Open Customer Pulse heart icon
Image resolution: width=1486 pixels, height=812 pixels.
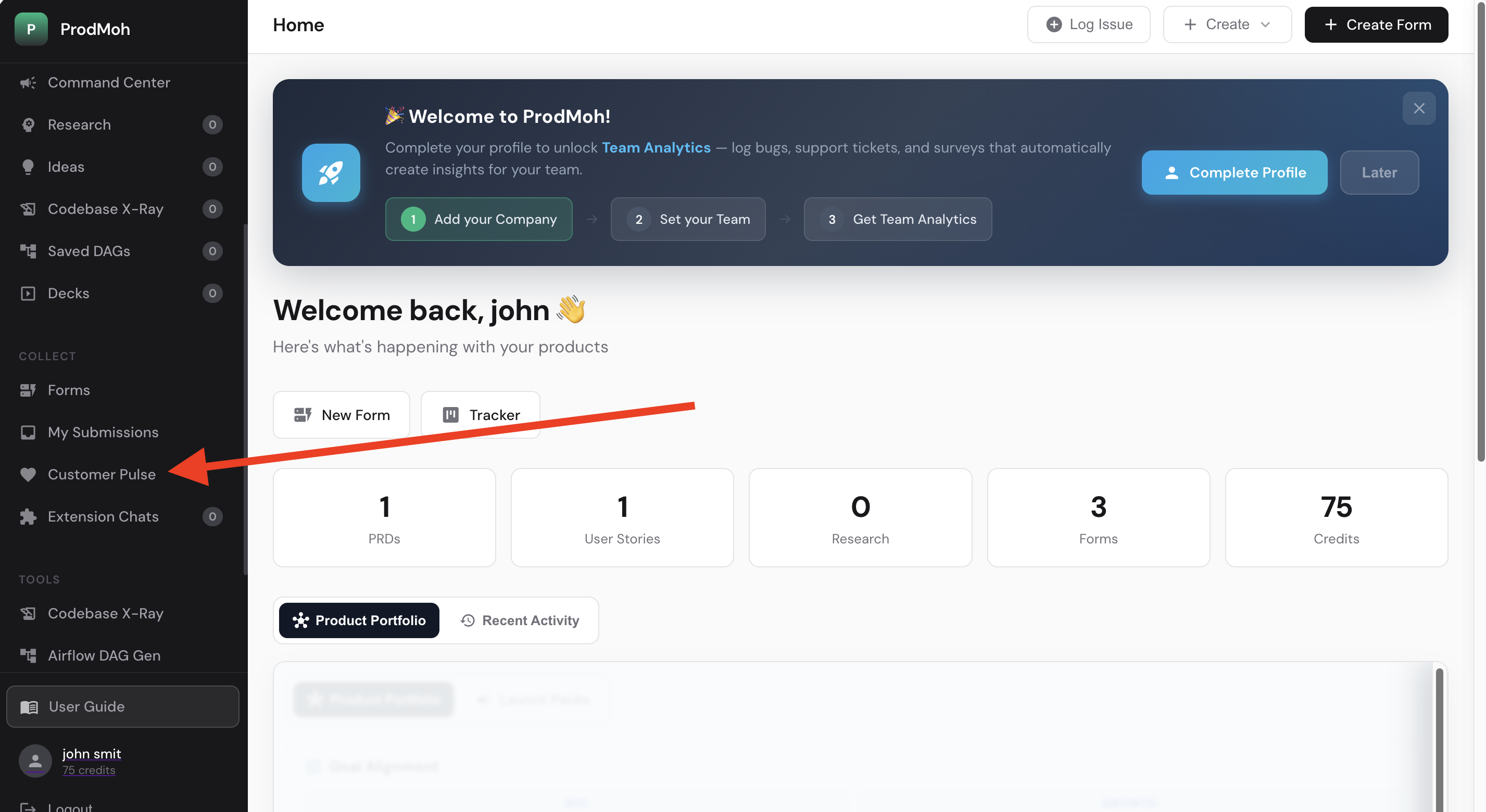[28, 474]
